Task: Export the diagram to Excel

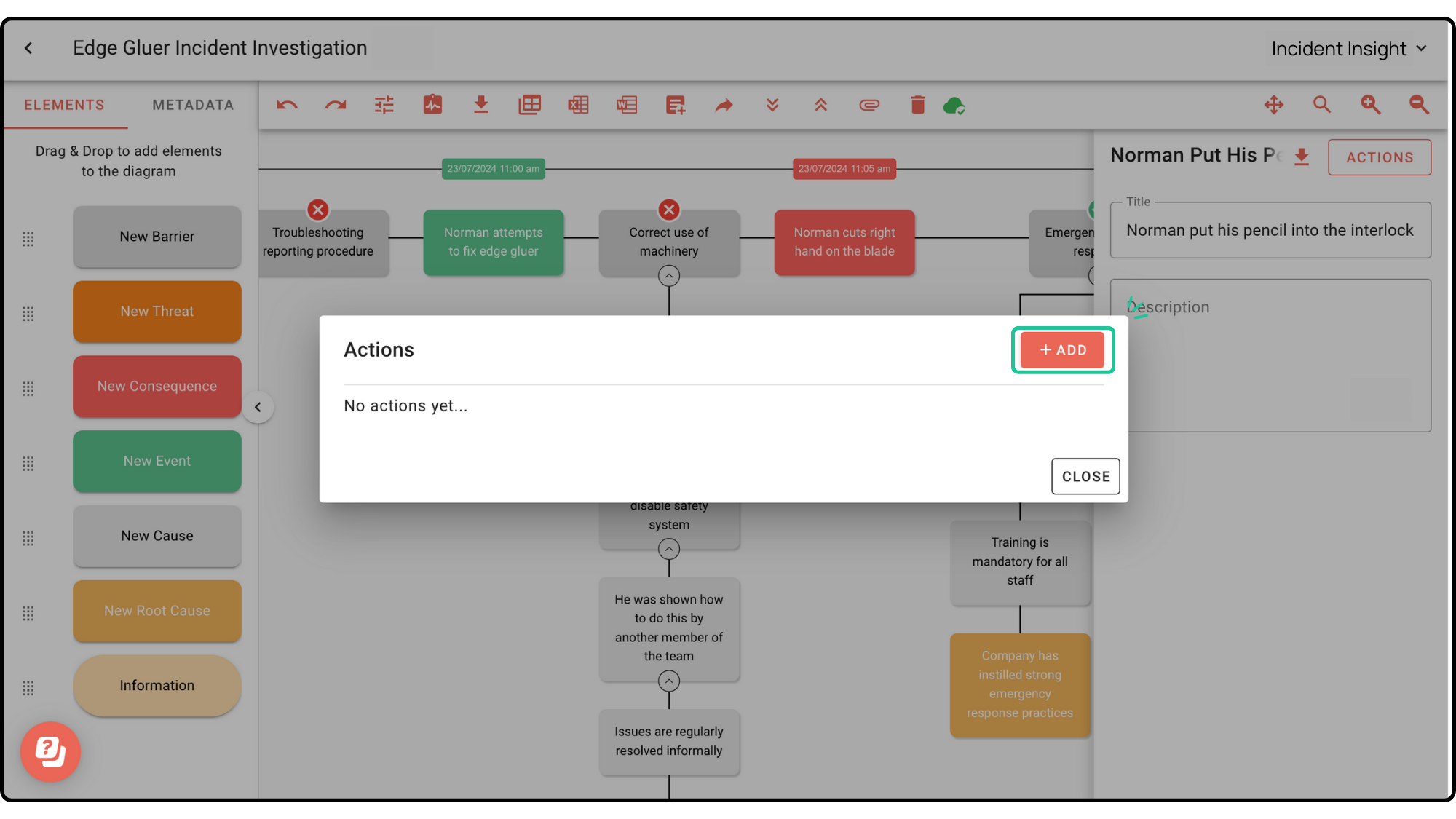Action: click(x=578, y=105)
